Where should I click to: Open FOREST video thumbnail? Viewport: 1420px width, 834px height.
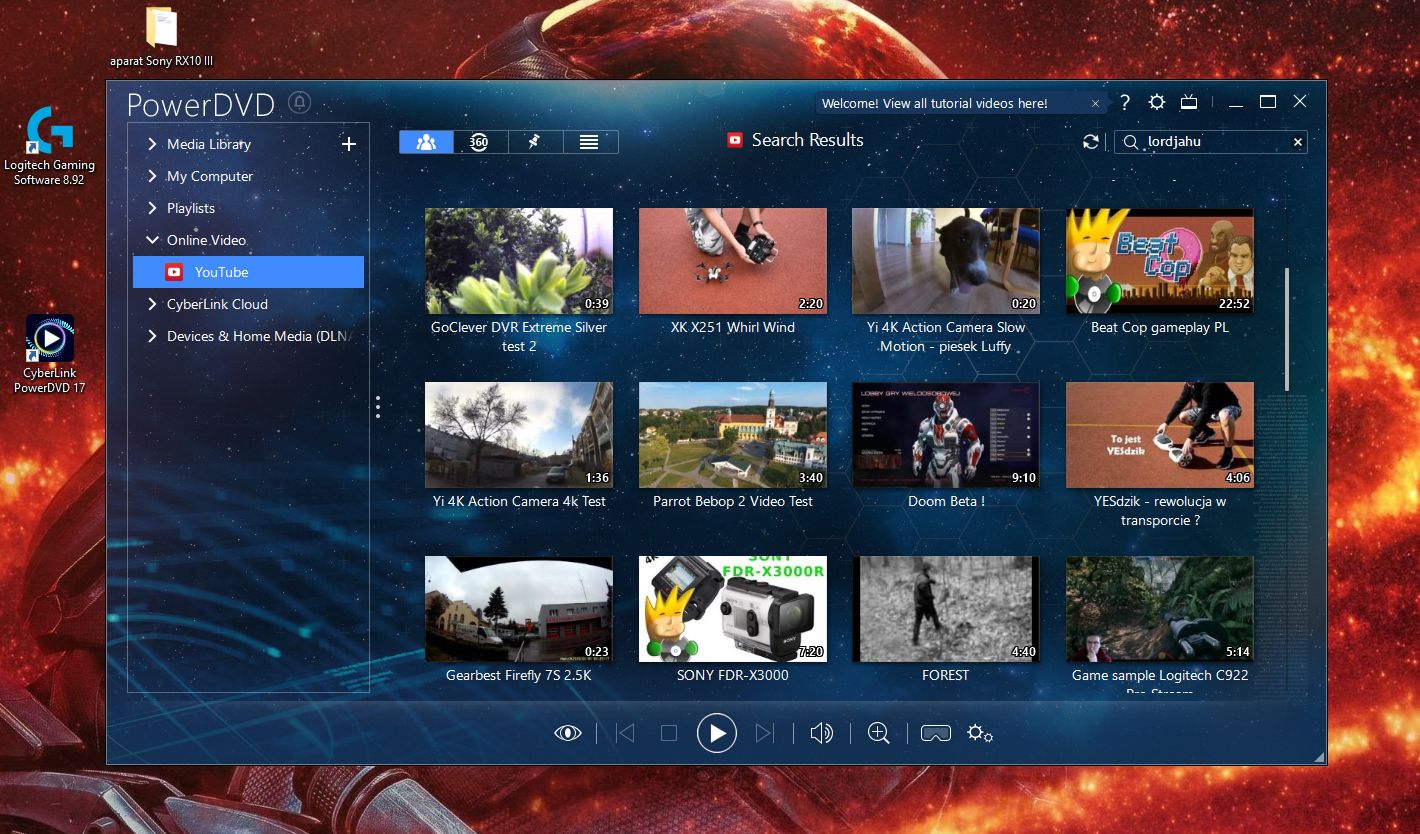pyautogui.click(x=946, y=609)
